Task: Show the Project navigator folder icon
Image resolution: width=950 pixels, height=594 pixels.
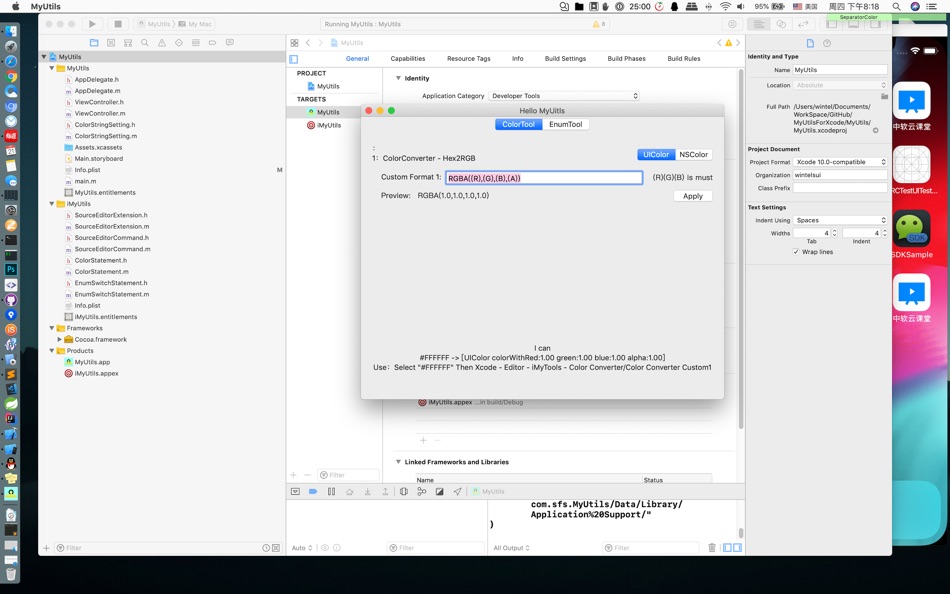Action: click(94, 43)
